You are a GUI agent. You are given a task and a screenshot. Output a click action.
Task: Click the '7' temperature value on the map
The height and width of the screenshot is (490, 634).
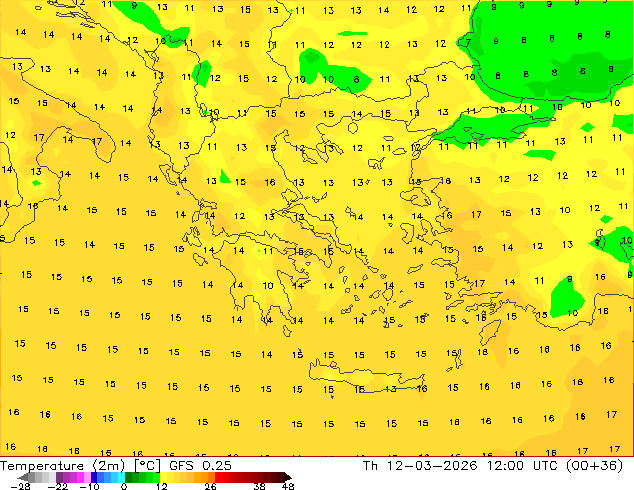click(x=468, y=42)
